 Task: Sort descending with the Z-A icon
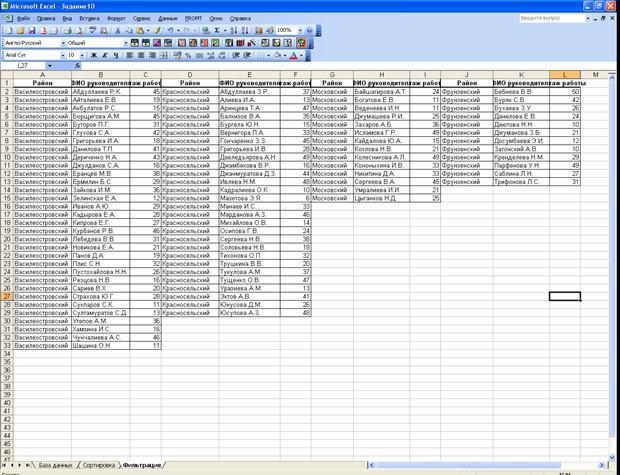[x=245, y=30]
